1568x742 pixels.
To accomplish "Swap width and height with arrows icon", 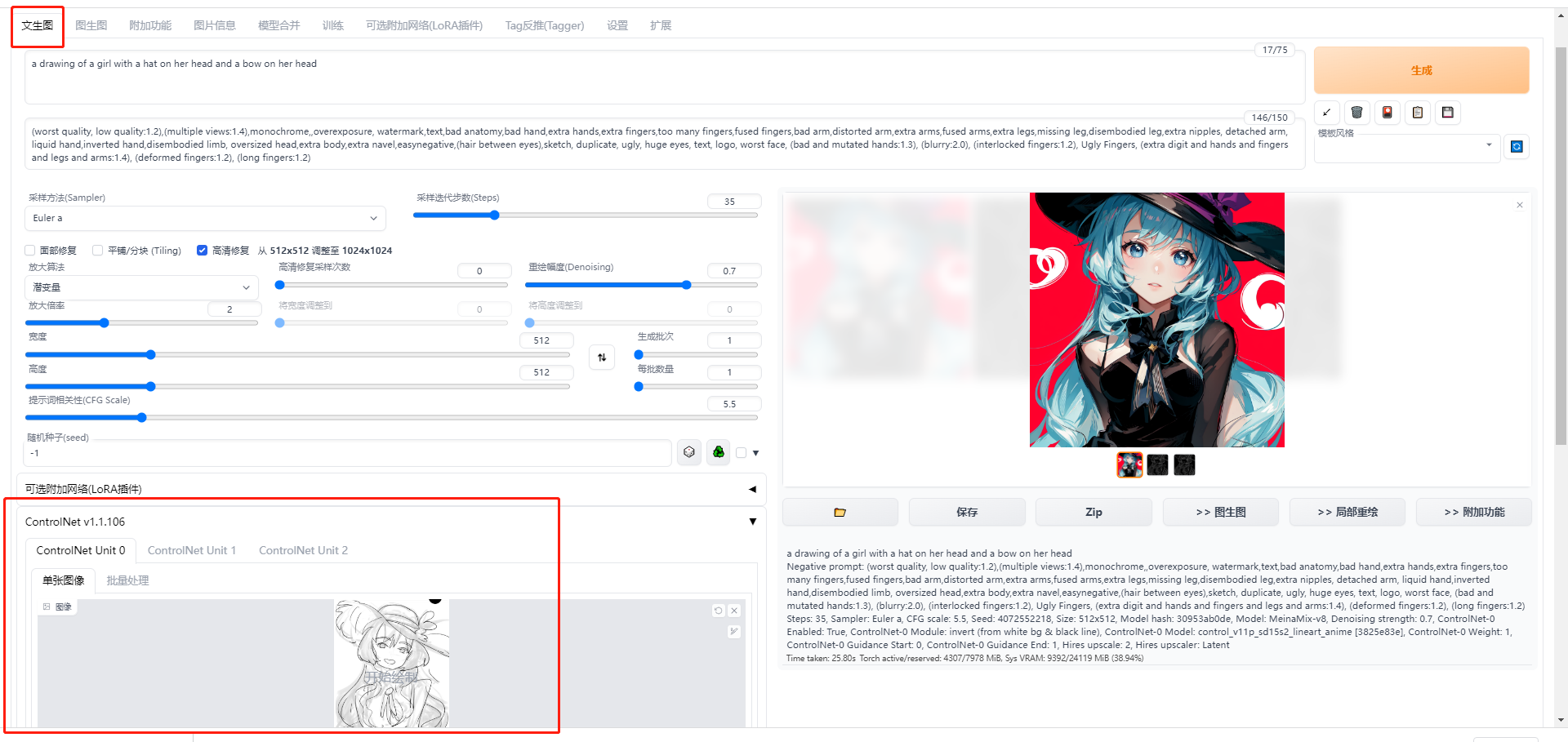I will tap(602, 358).
